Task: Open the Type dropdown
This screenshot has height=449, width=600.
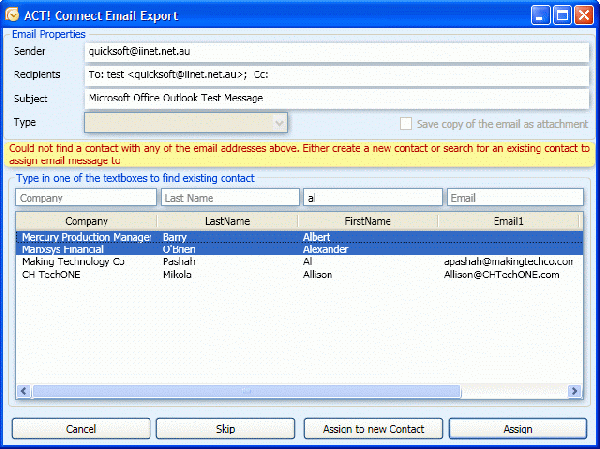Action: [x=186, y=122]
